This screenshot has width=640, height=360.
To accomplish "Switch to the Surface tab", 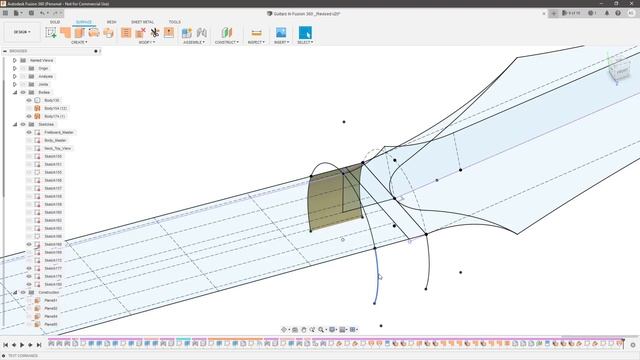I will (84, 22).
